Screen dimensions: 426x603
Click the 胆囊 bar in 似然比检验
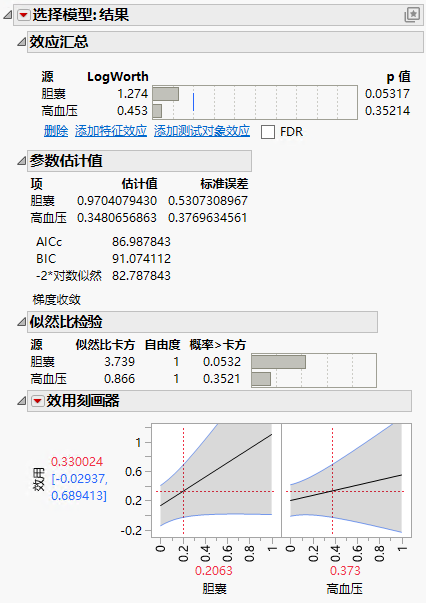[x=279, y=362]
